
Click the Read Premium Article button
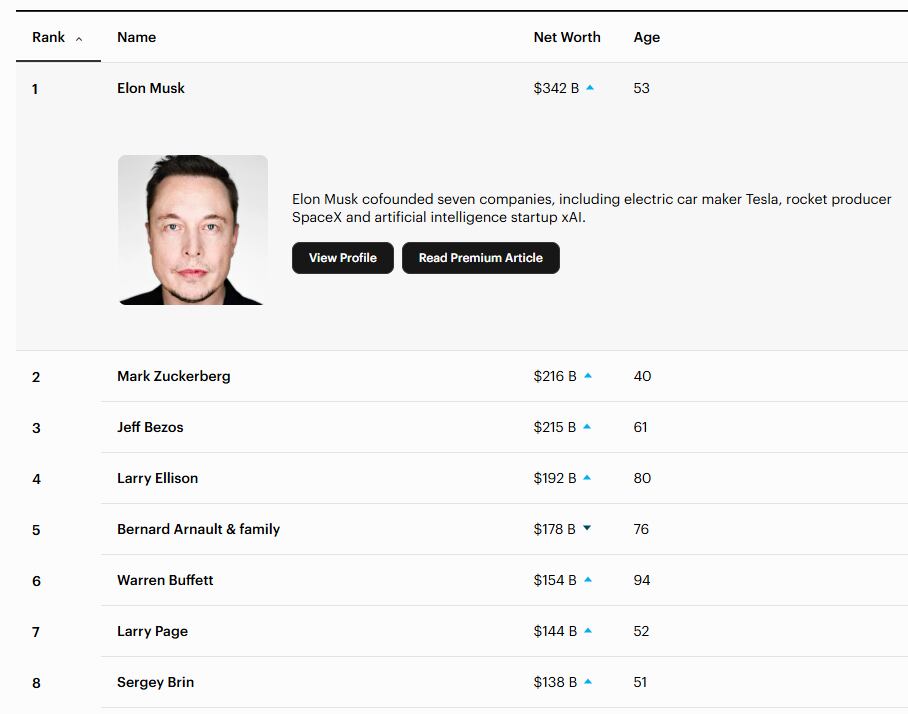(480, 257)
